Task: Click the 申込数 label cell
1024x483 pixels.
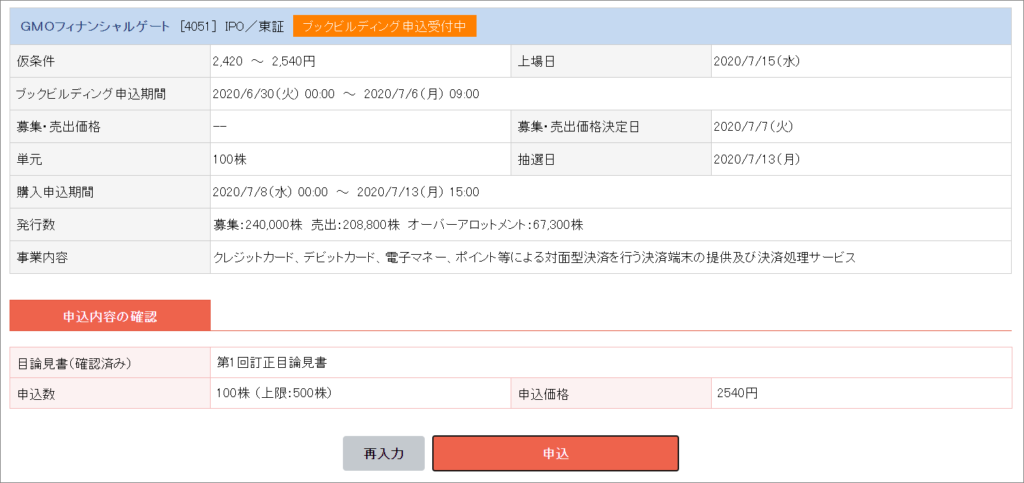Action: [110, 394]
